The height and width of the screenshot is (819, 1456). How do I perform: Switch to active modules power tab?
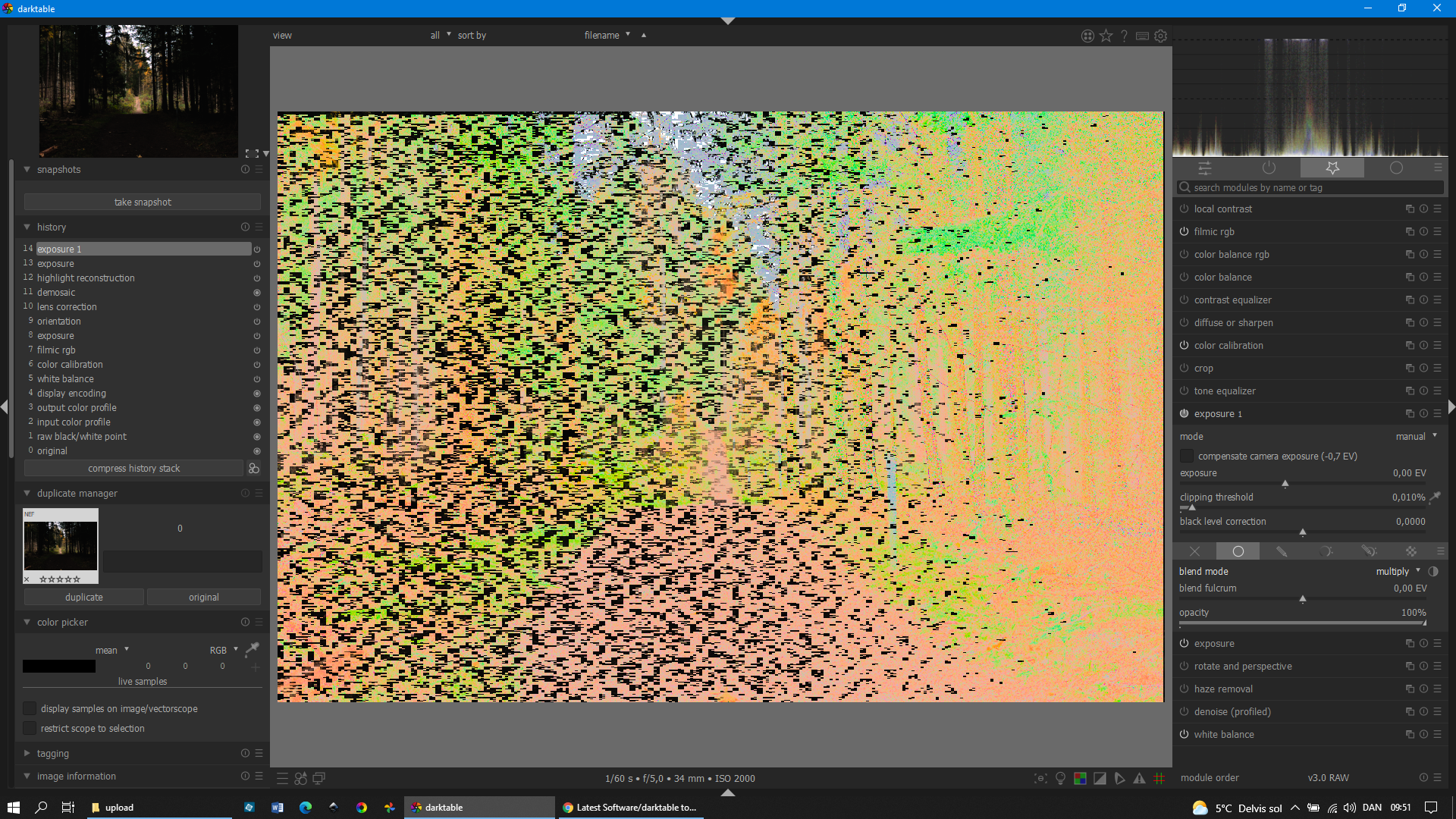pyautogui.click(x=1269, y=168)
